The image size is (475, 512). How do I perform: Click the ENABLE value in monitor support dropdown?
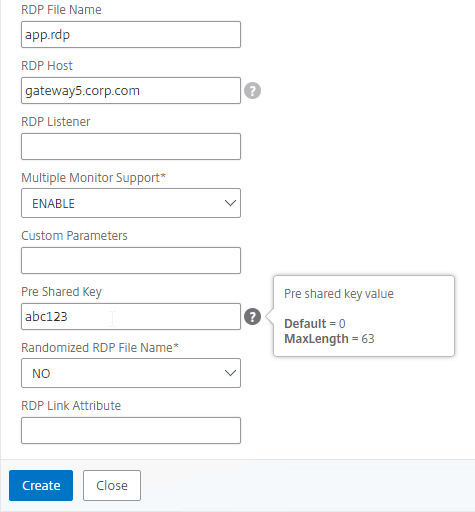(x=53, y=203)
